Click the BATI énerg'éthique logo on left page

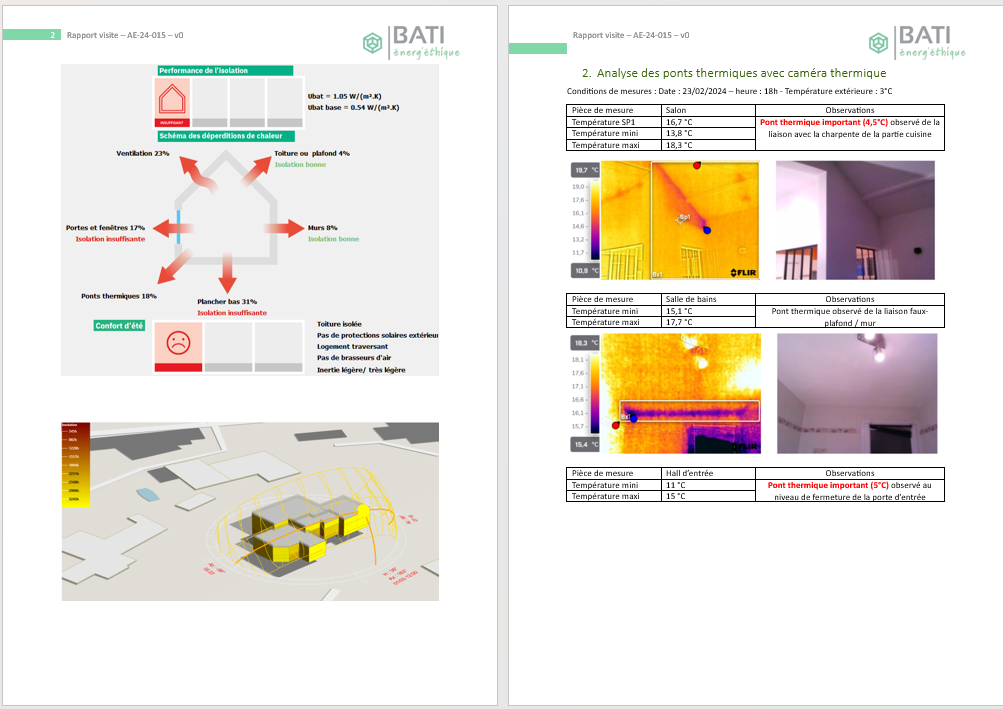[411, 42]
